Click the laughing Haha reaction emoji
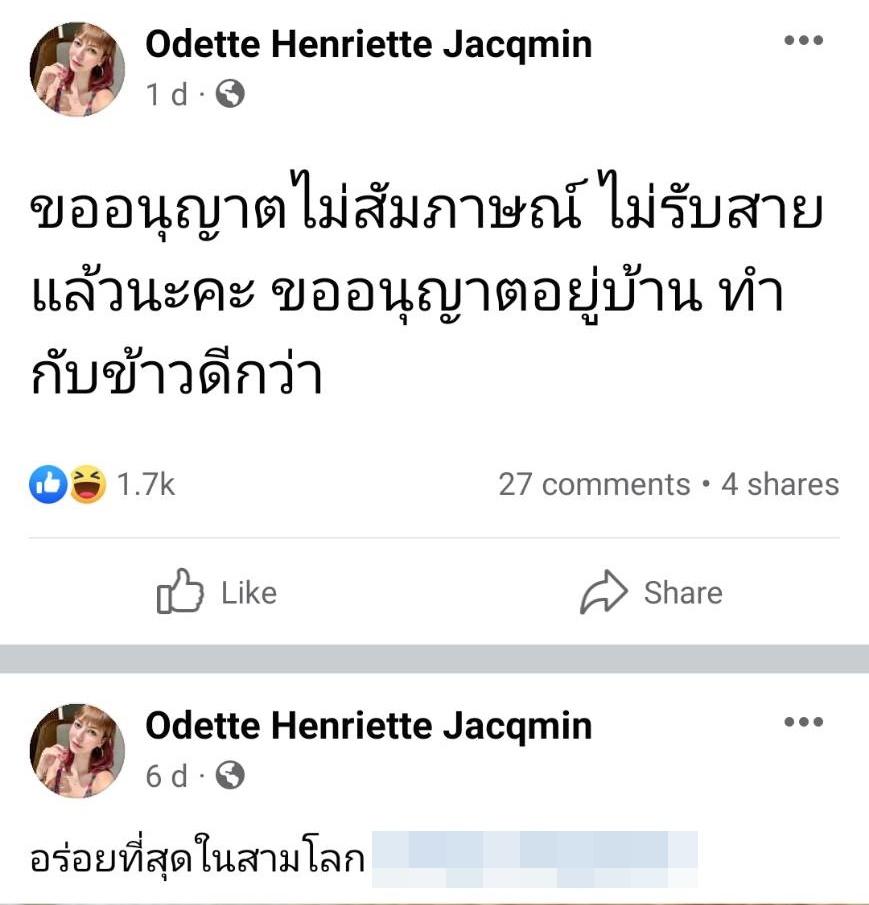 (x=88, y=485)
